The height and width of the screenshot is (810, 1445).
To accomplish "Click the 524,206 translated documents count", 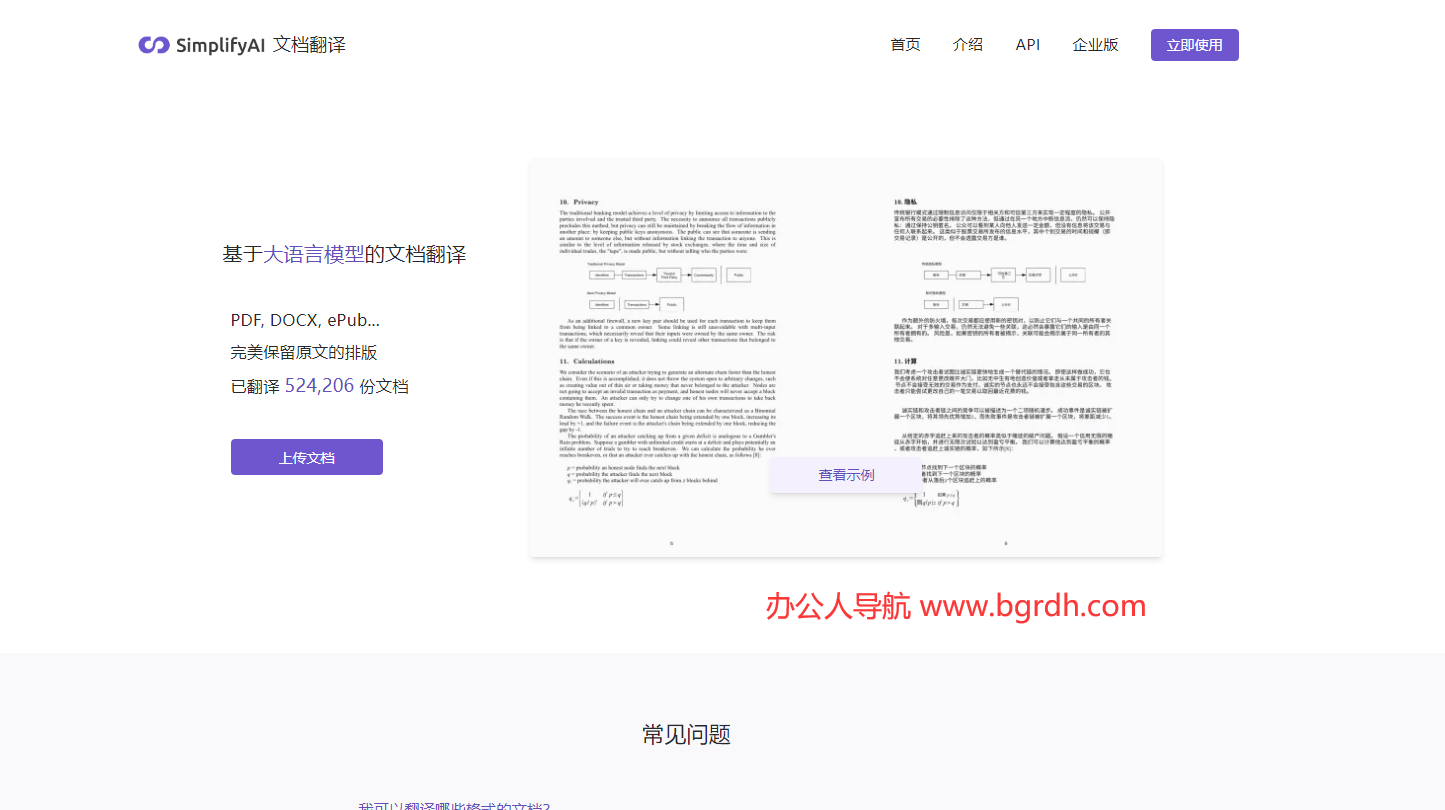I will 319,386.
